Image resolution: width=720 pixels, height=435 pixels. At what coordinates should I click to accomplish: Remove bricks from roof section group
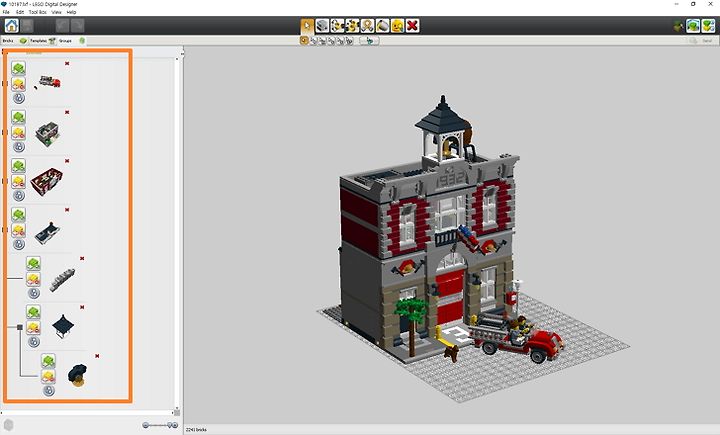(x=18, y=230)
